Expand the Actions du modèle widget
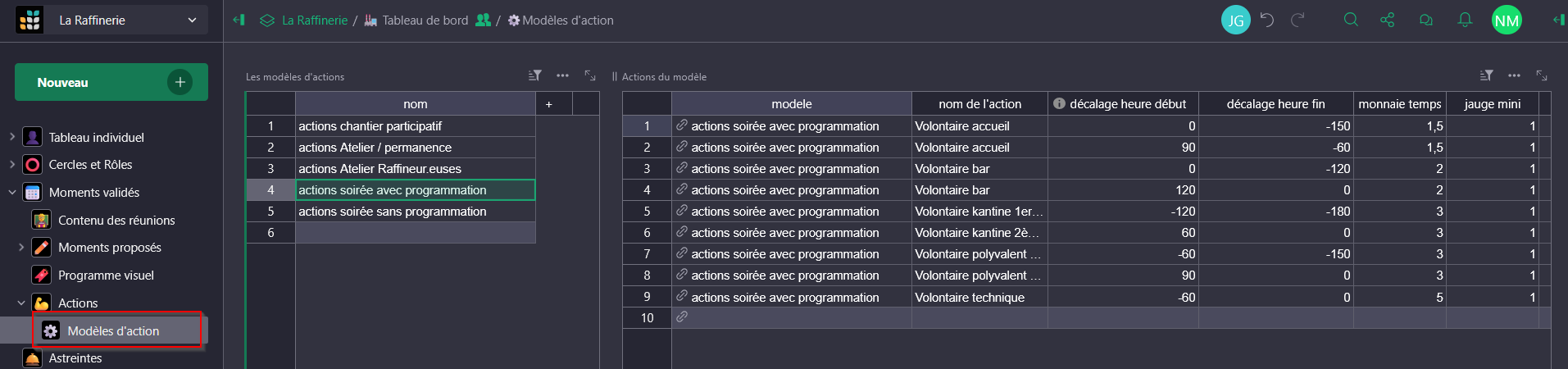Viewport: 1568px width, 369px height. tap(1542, 75)
